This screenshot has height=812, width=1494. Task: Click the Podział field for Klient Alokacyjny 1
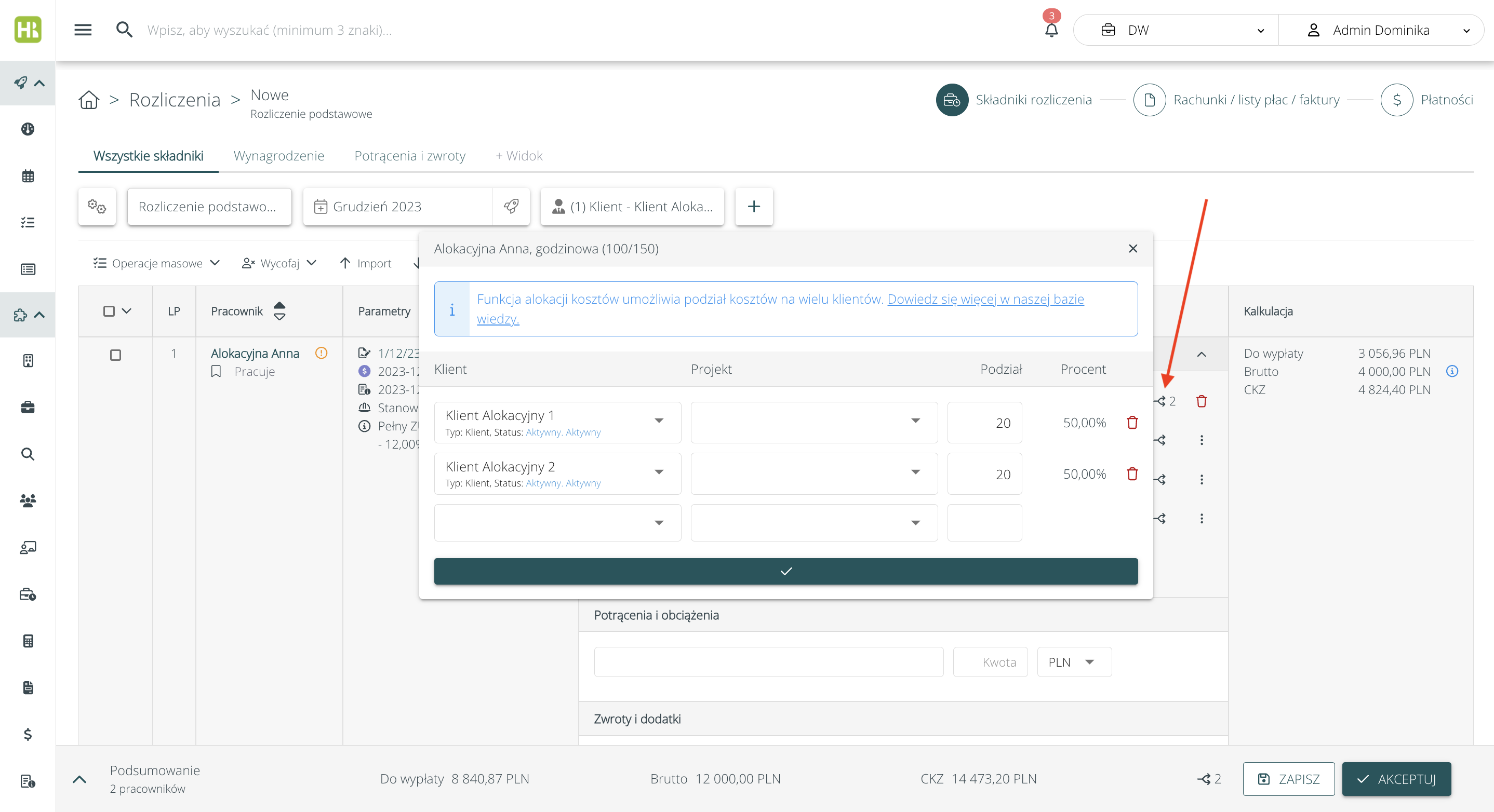(x=984, y=423)
